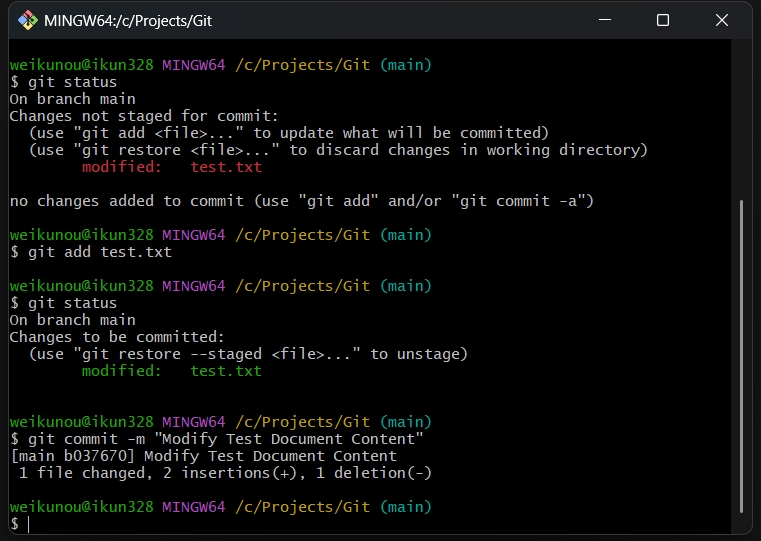Close the Git Bash terminal window
The height and width of the screenshot is (541, 761).
(722, 20)
